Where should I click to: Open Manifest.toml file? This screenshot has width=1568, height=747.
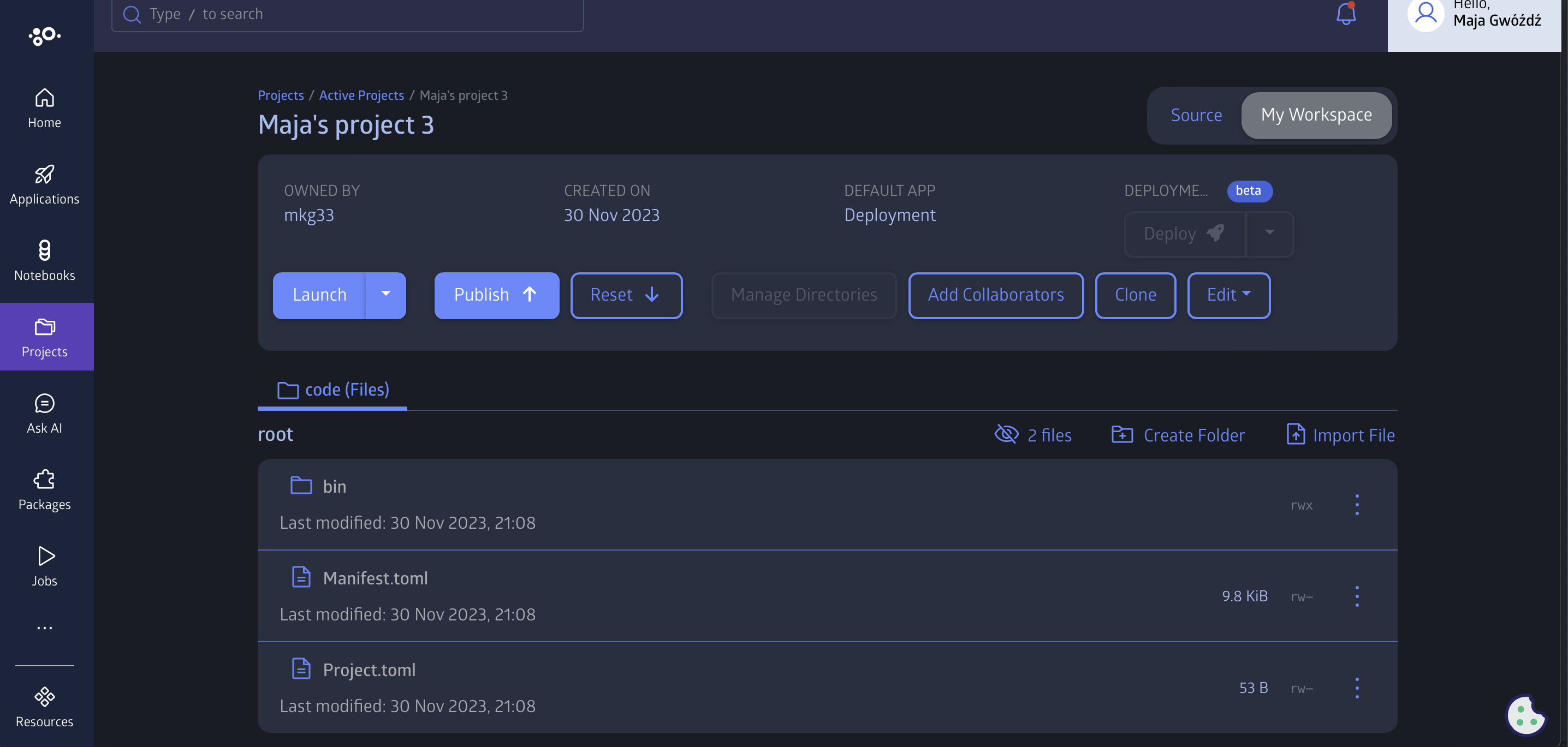(375, 578)
